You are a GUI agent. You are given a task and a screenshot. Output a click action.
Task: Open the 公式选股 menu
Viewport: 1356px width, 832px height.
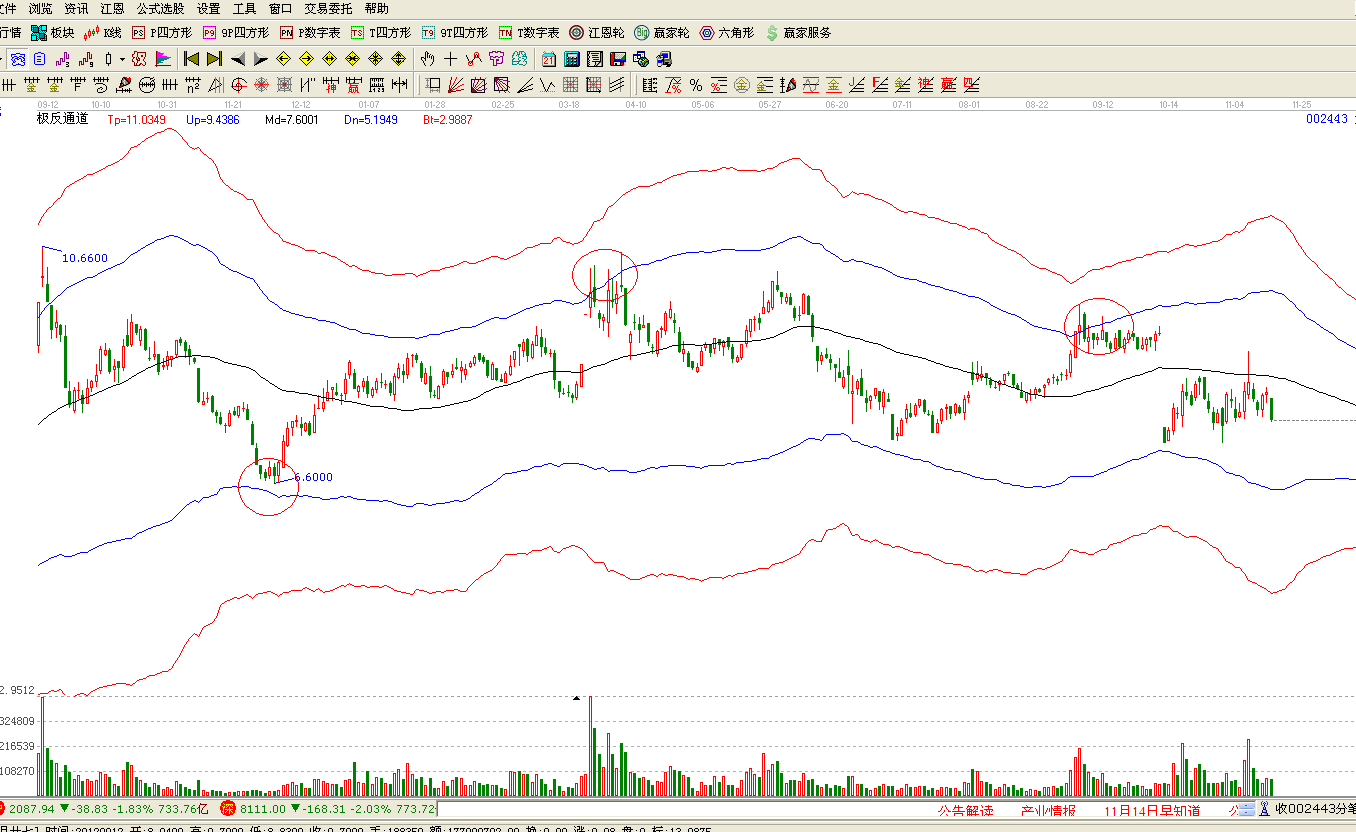coord(160,8)
